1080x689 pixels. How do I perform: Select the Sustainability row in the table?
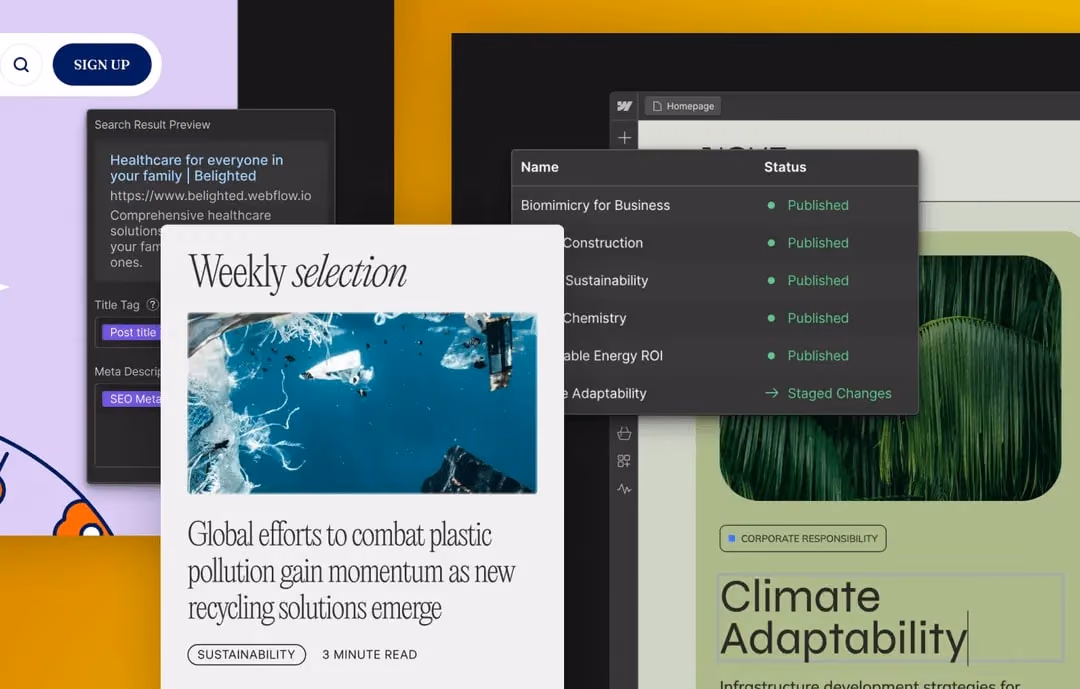pyautogui.click(x=740, y=280)
